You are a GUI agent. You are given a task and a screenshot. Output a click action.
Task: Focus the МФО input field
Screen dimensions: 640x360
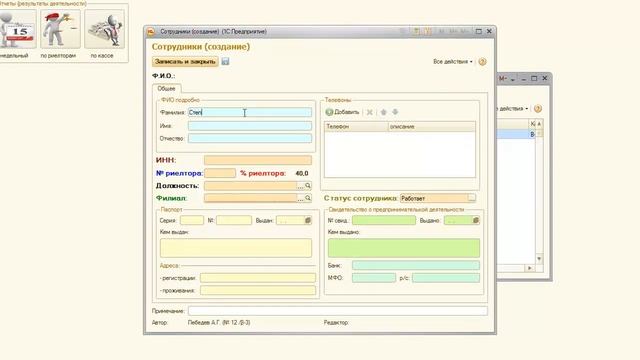tap(374, 278)
